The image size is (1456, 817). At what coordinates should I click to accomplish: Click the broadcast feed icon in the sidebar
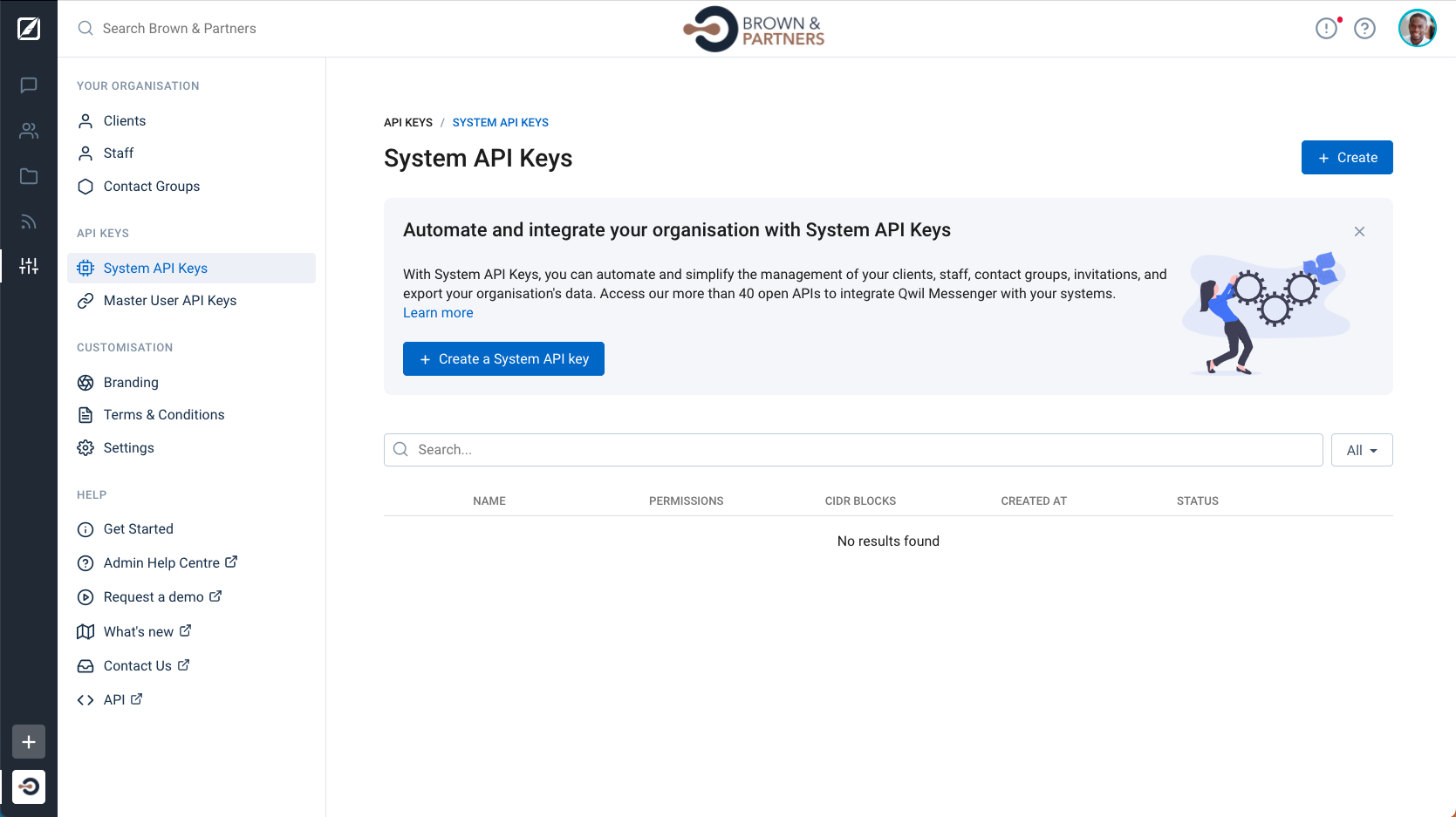point(29,221)
